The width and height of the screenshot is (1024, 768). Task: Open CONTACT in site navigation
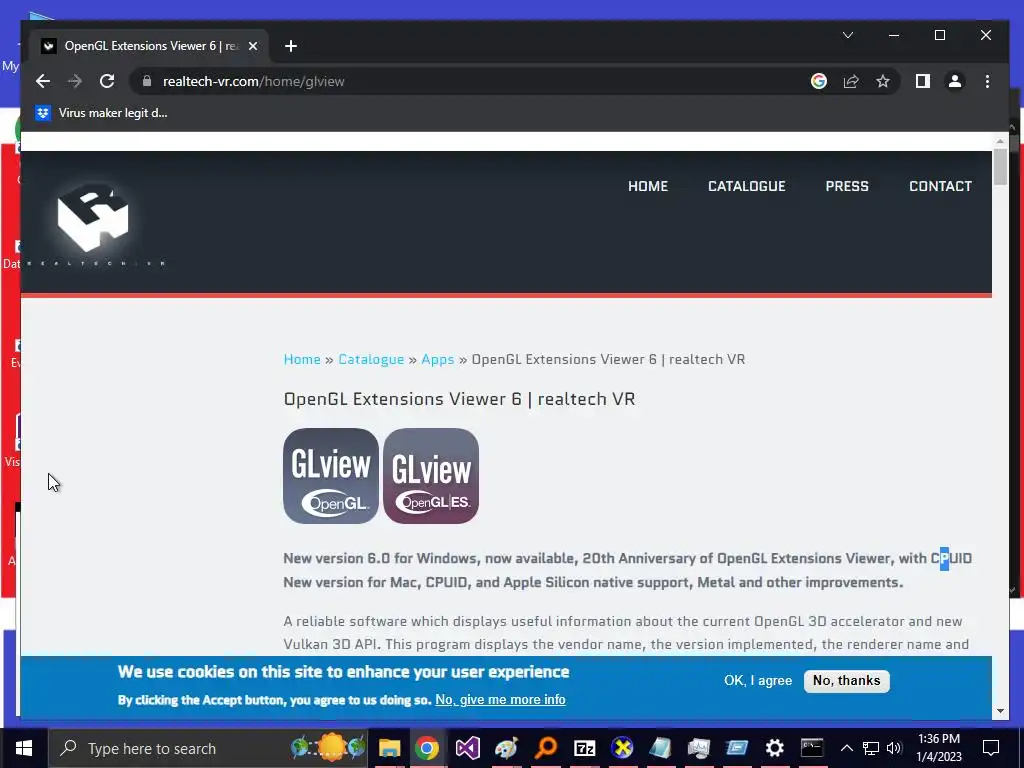940,186
